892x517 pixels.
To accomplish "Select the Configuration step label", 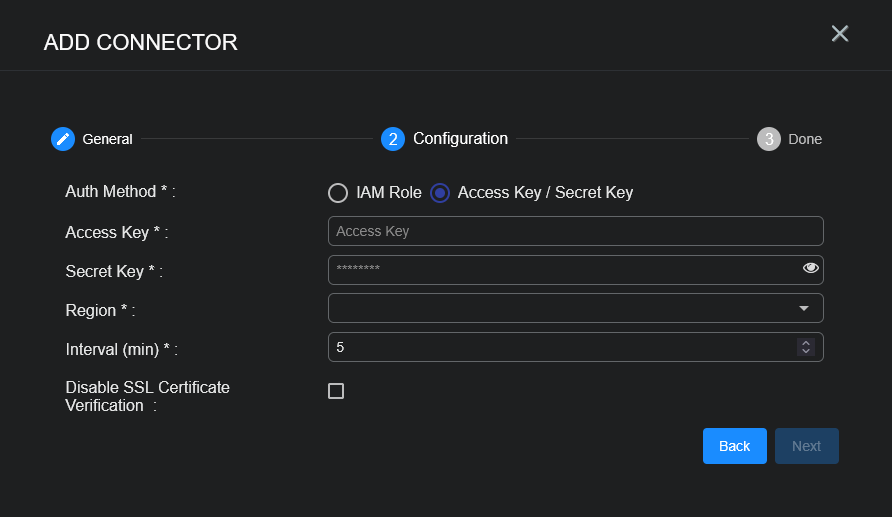I will (x=460, y=139).
